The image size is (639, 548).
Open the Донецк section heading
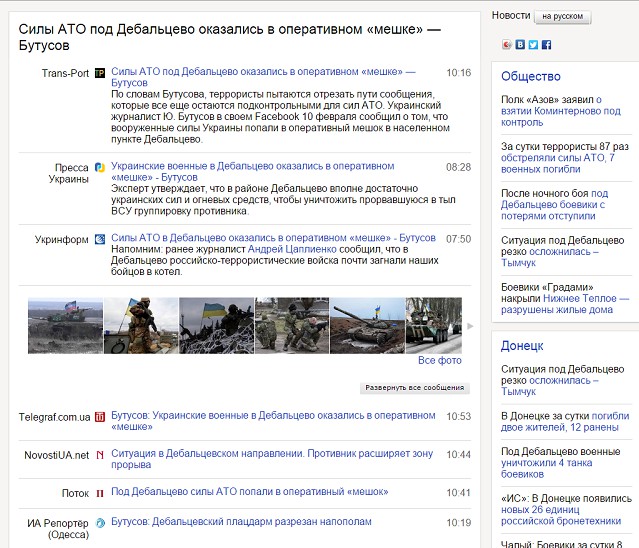522,346
